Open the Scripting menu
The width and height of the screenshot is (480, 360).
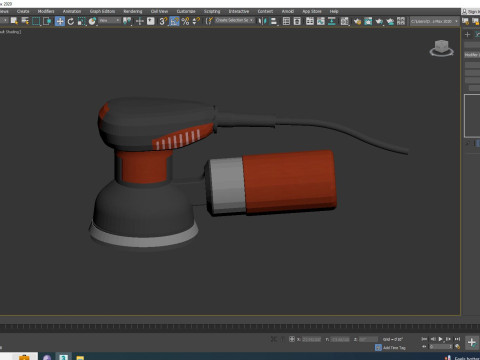coord(212,11)
